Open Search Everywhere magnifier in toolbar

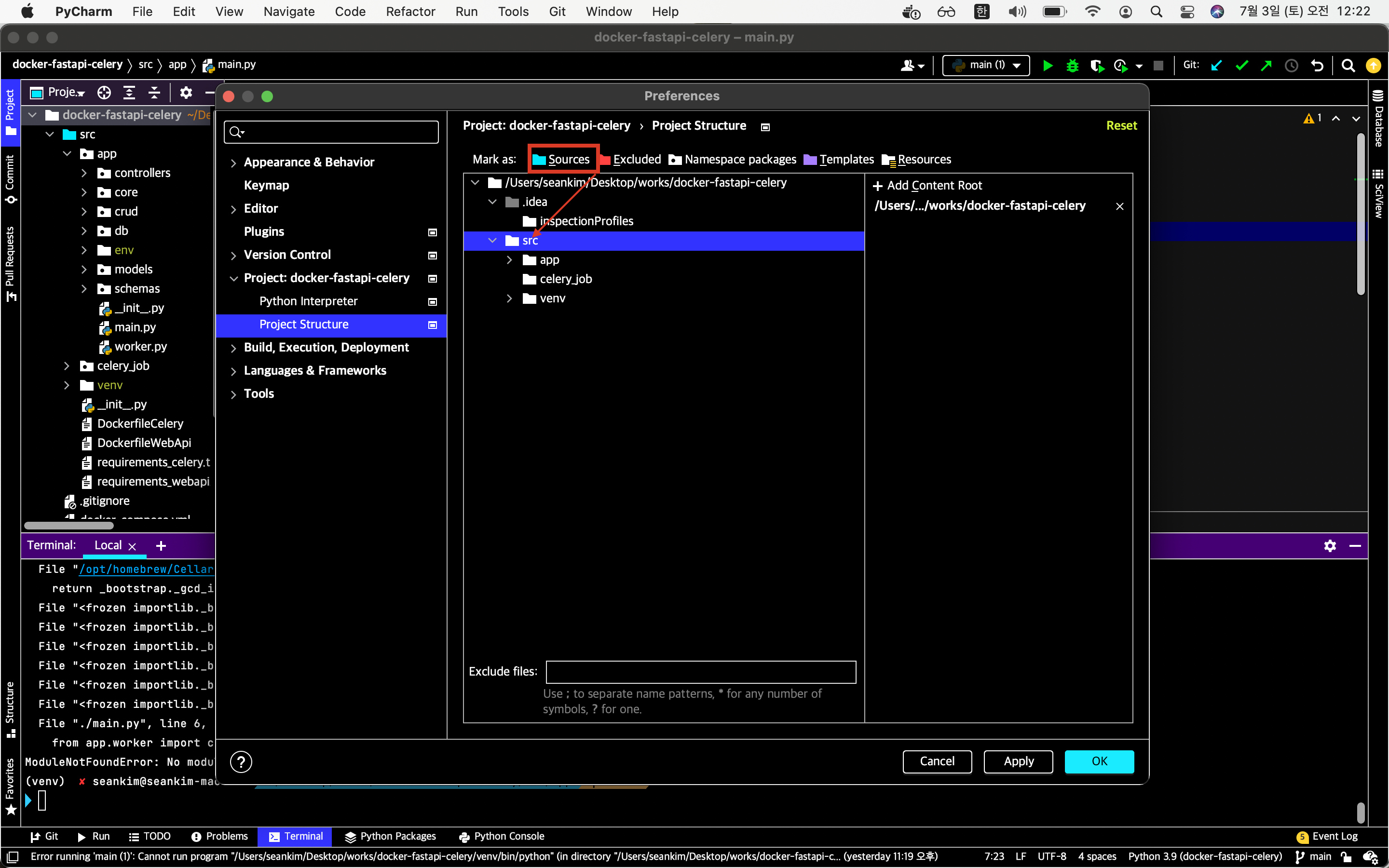click(1348, 66)
